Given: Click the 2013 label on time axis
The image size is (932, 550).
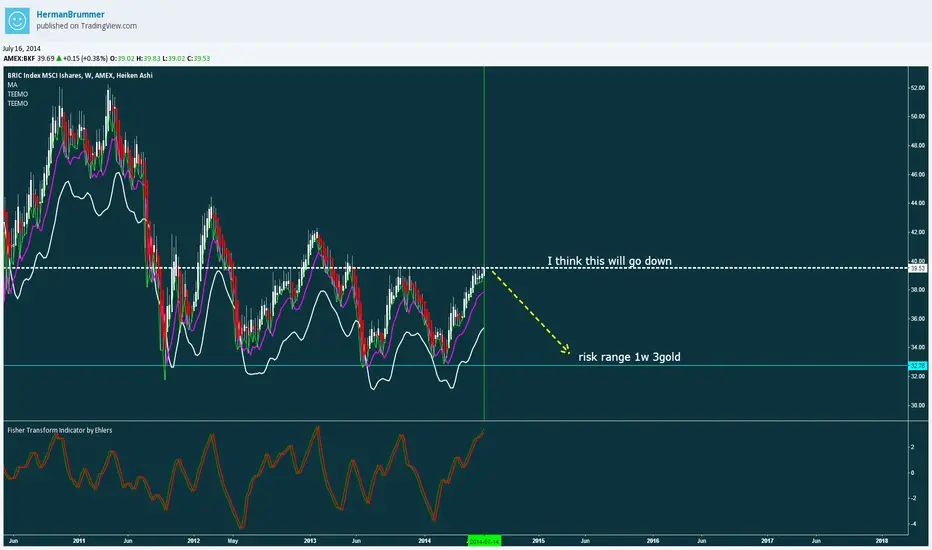Looking at the screenshot, I should point(310,541).
